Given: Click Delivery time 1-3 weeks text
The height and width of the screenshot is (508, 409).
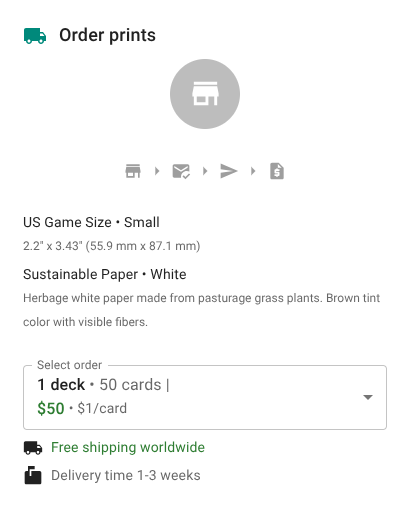Looking at the screenshot, I should [126, 475].
